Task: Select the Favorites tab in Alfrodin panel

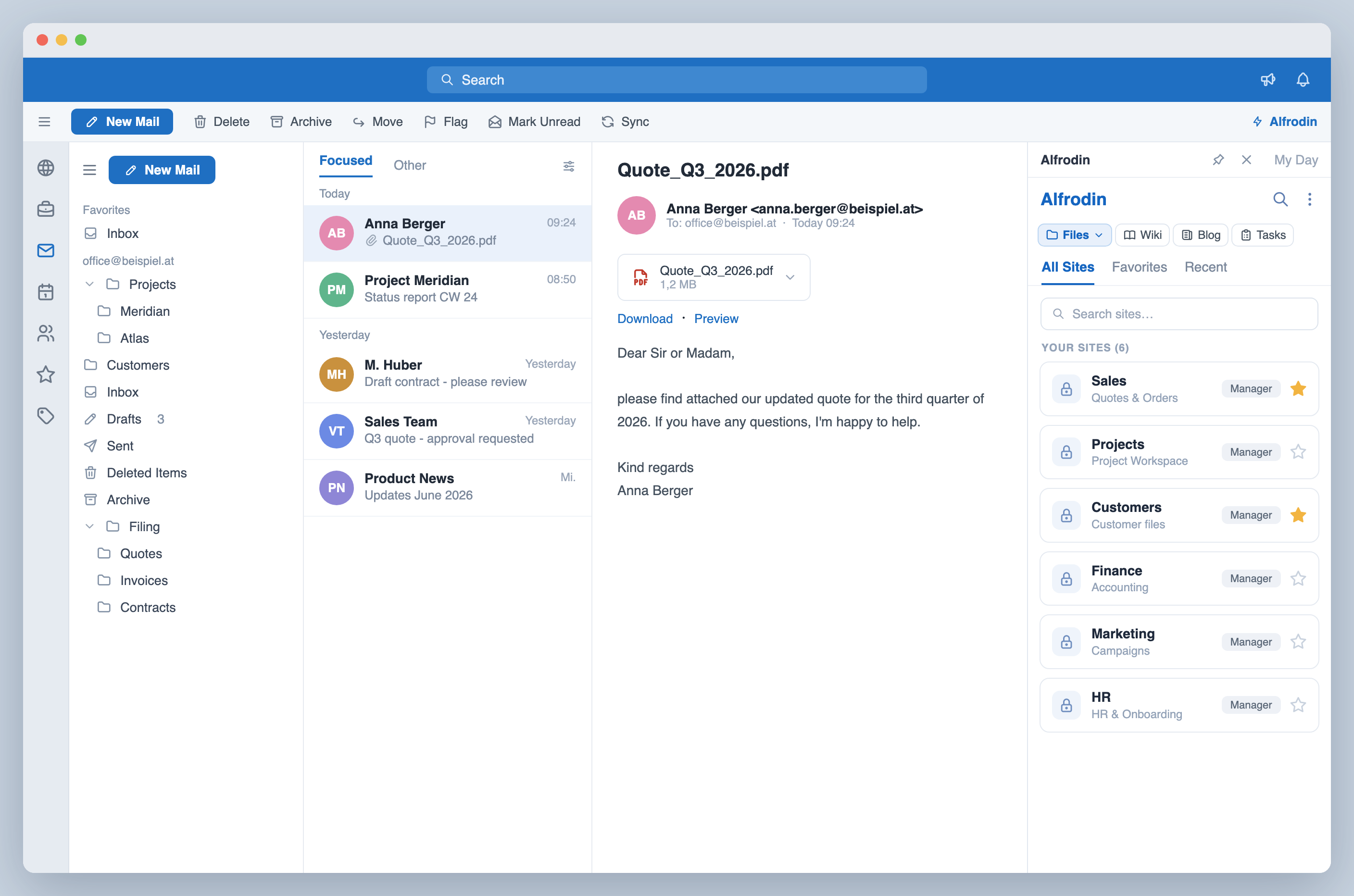Action: point(1139,267)
